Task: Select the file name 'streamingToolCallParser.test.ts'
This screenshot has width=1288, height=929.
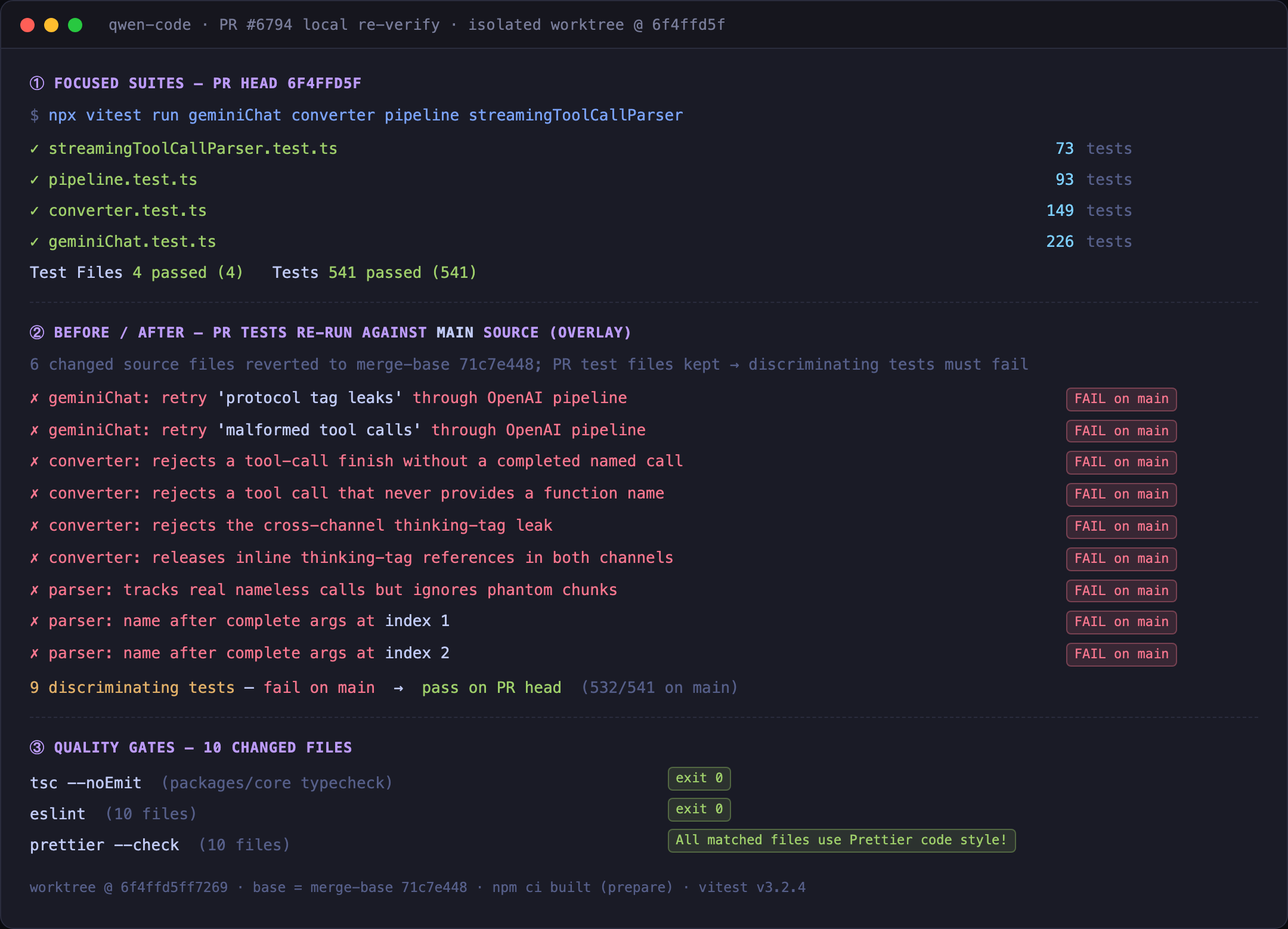Action: click(193, 148)
